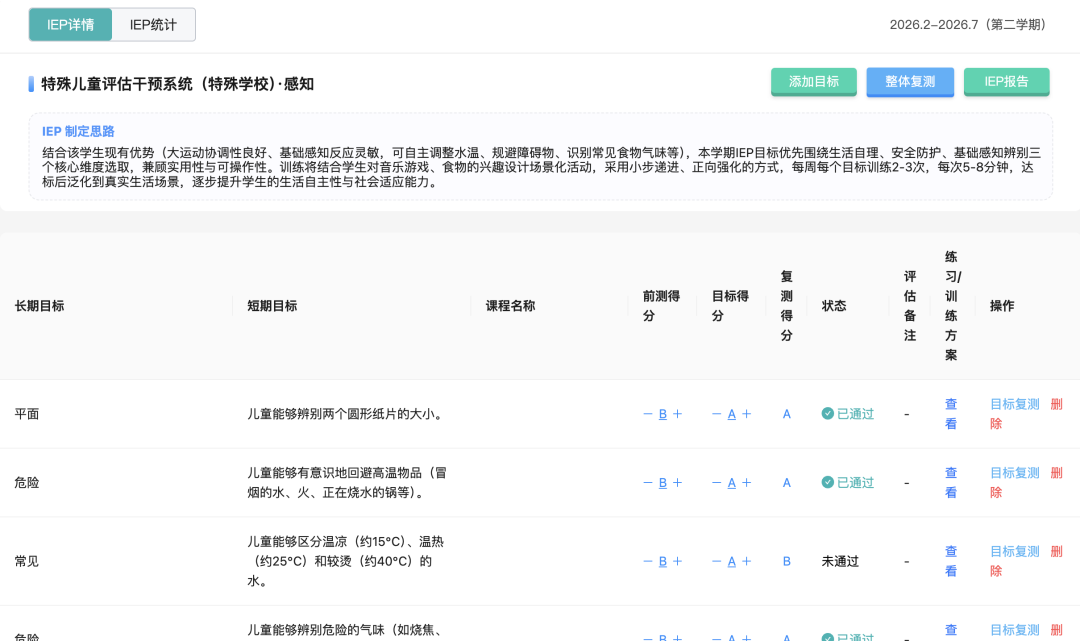Screen dimensions: 1080x641
Task: Increase 目标得分 in the 回避高温物品 row
Action: 747,483
